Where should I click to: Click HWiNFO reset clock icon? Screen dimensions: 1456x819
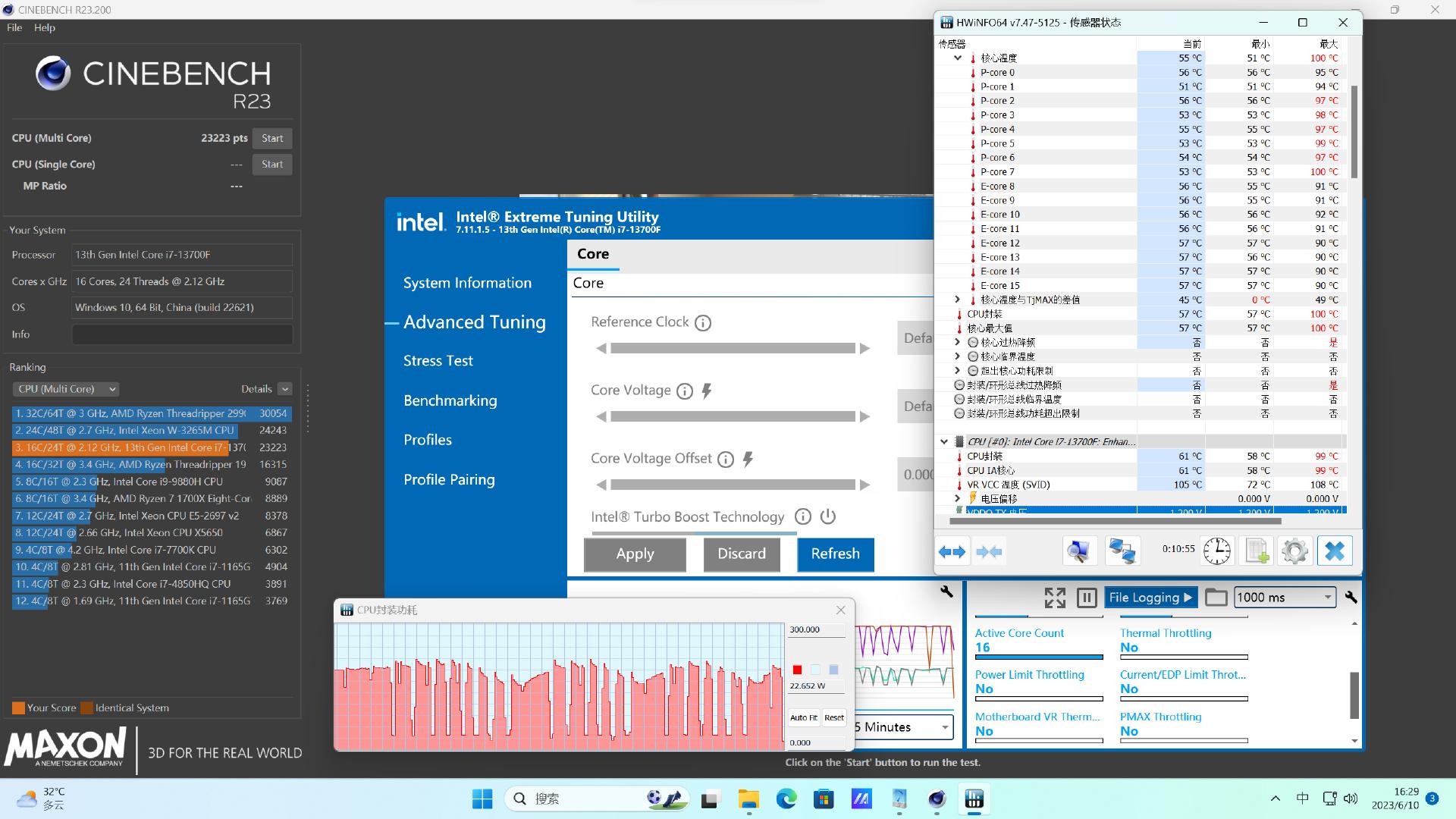[x=1217, y=551]
